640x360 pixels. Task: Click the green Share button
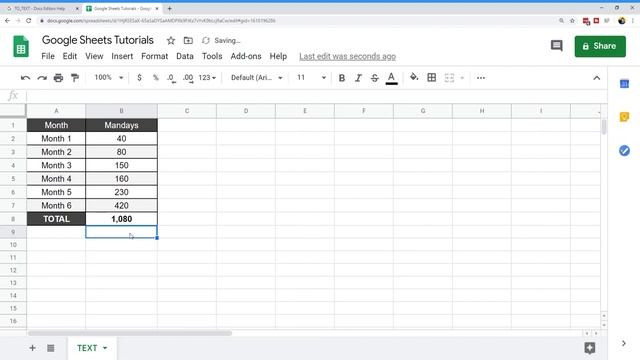click(600, 46)
